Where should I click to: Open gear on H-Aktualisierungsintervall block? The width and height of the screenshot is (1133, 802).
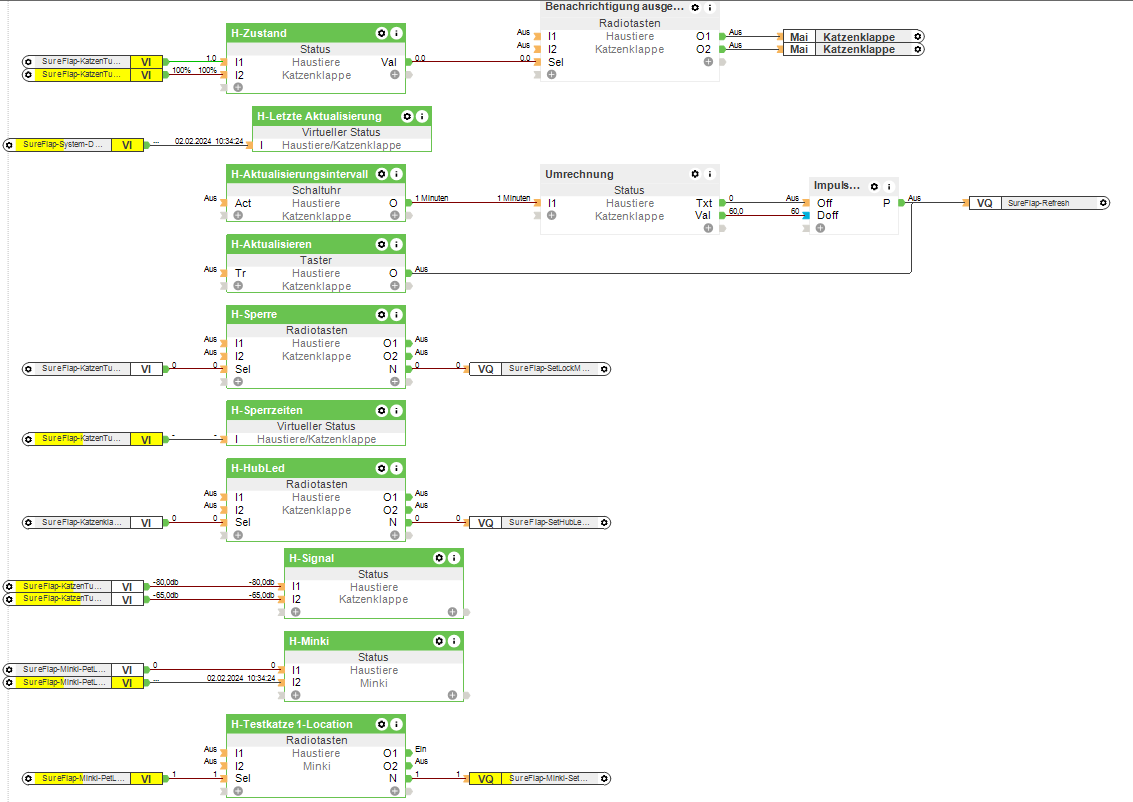coord(382,174)
